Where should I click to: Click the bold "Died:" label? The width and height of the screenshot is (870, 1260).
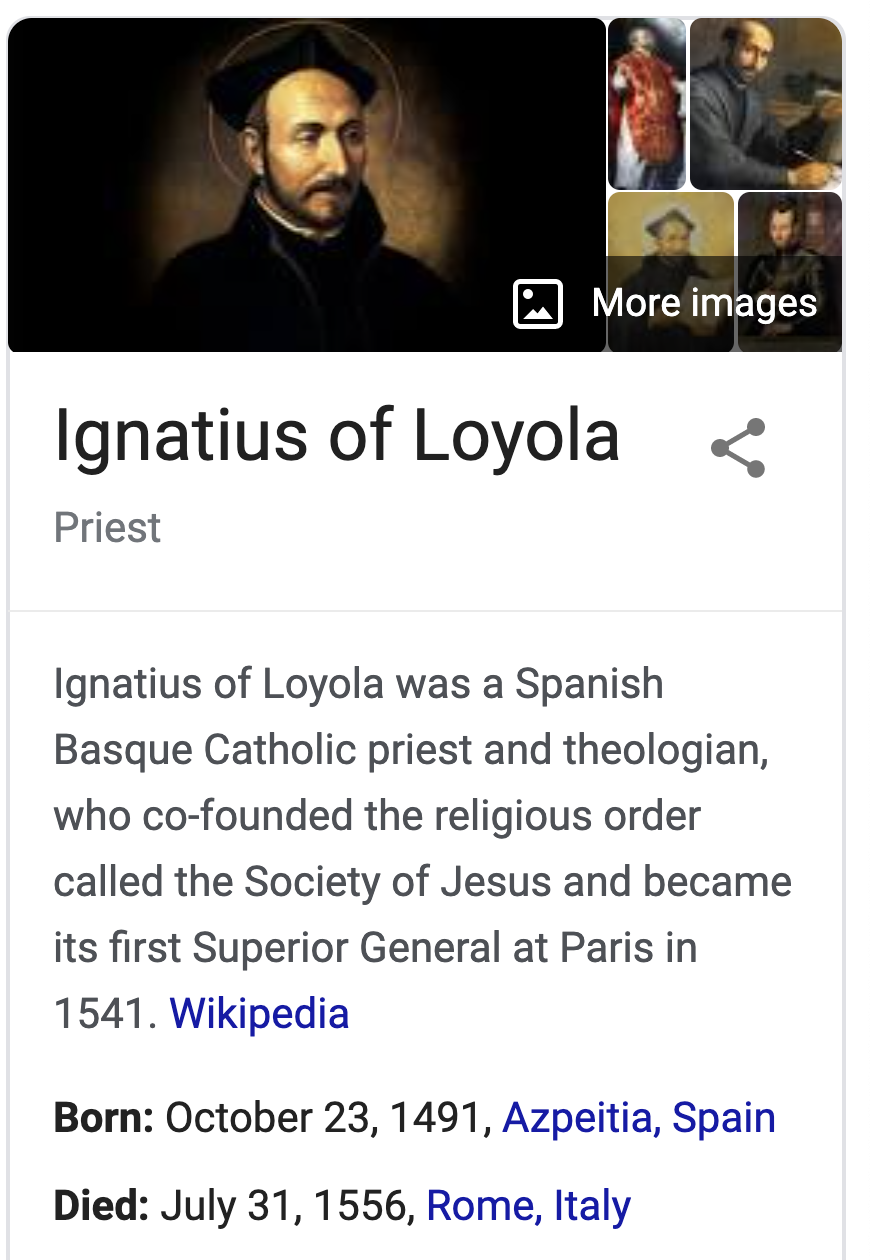pyautogui.click(x=101, y=1205)
